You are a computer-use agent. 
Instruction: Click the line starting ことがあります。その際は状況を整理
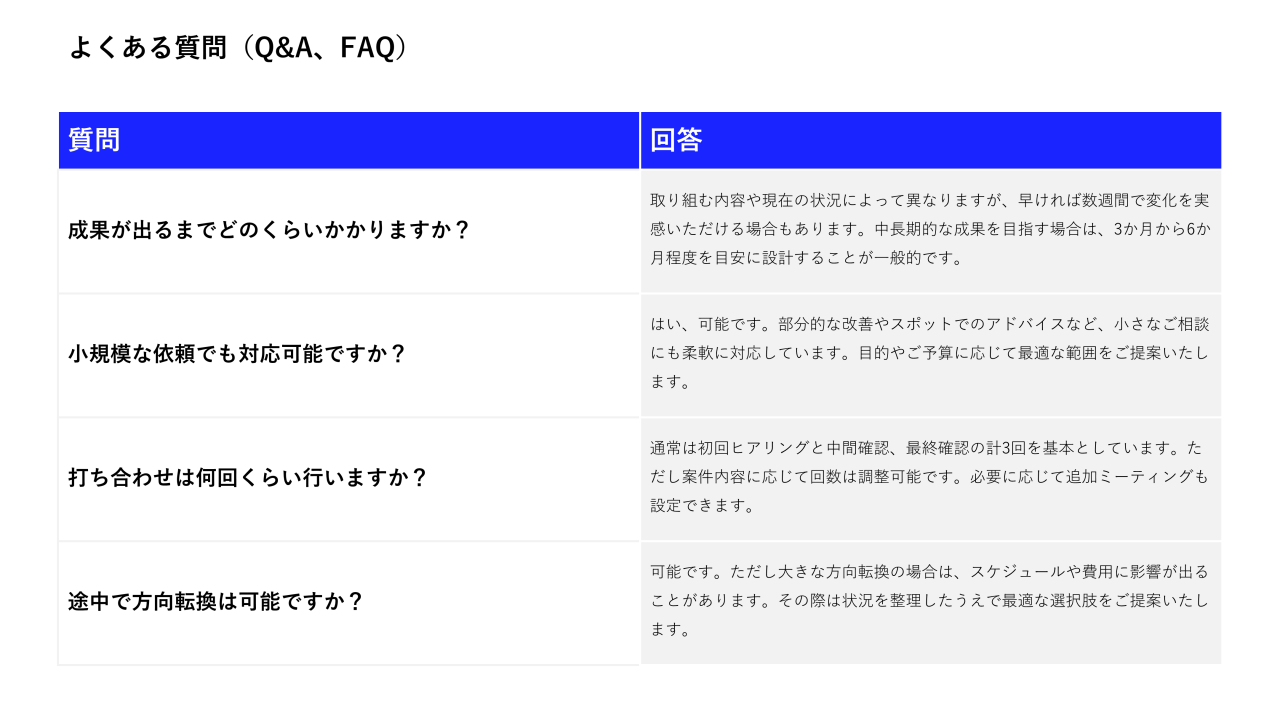929,601
